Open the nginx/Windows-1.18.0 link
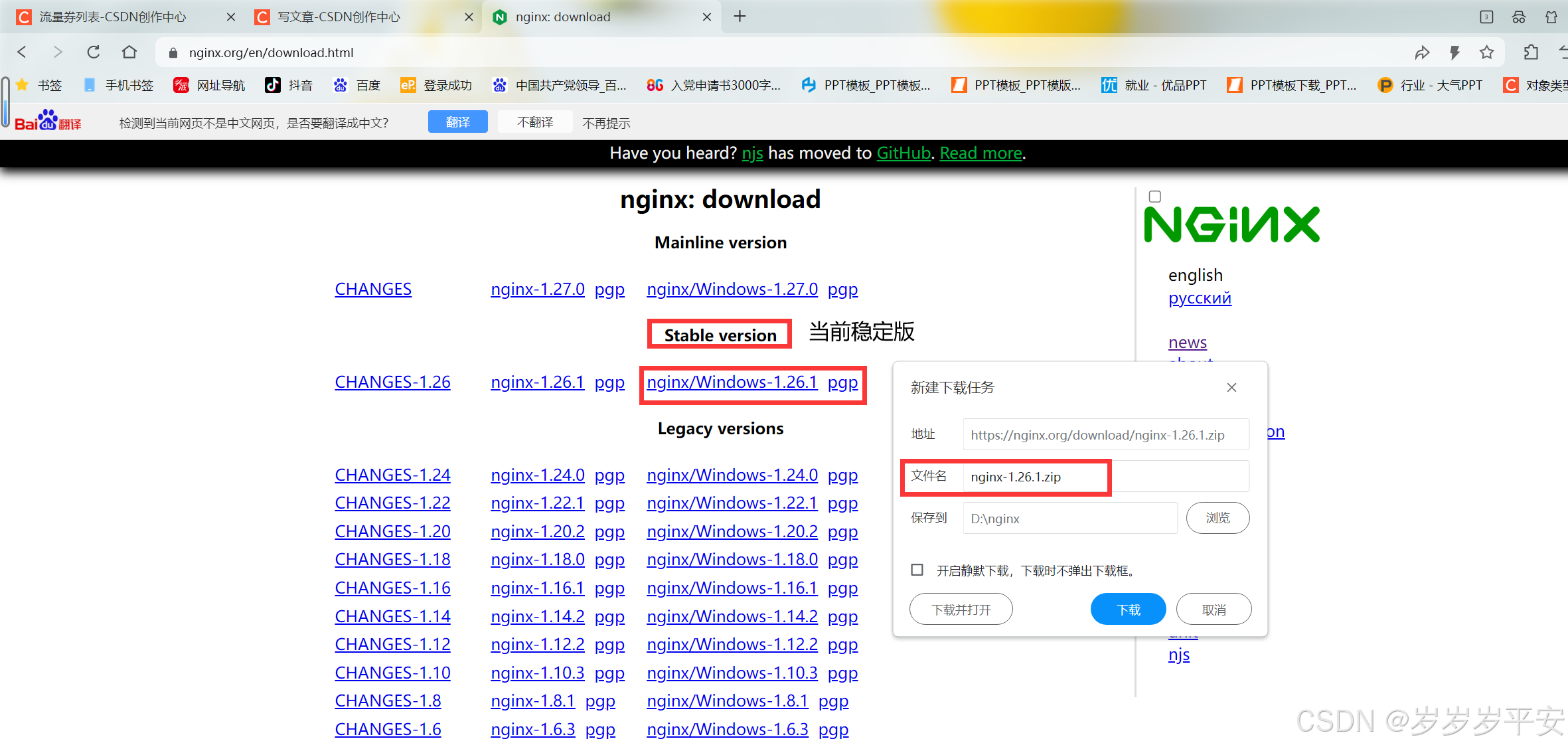This screenshot has width=1568, height=747. (x=732, y=560)
